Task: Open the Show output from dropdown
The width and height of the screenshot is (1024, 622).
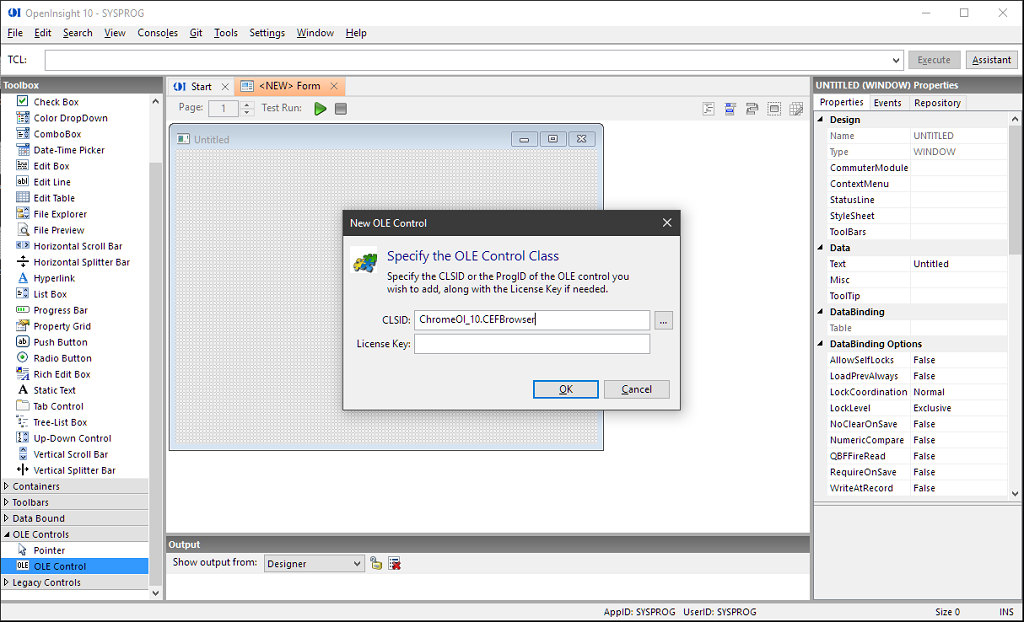Action: [357, 563]
